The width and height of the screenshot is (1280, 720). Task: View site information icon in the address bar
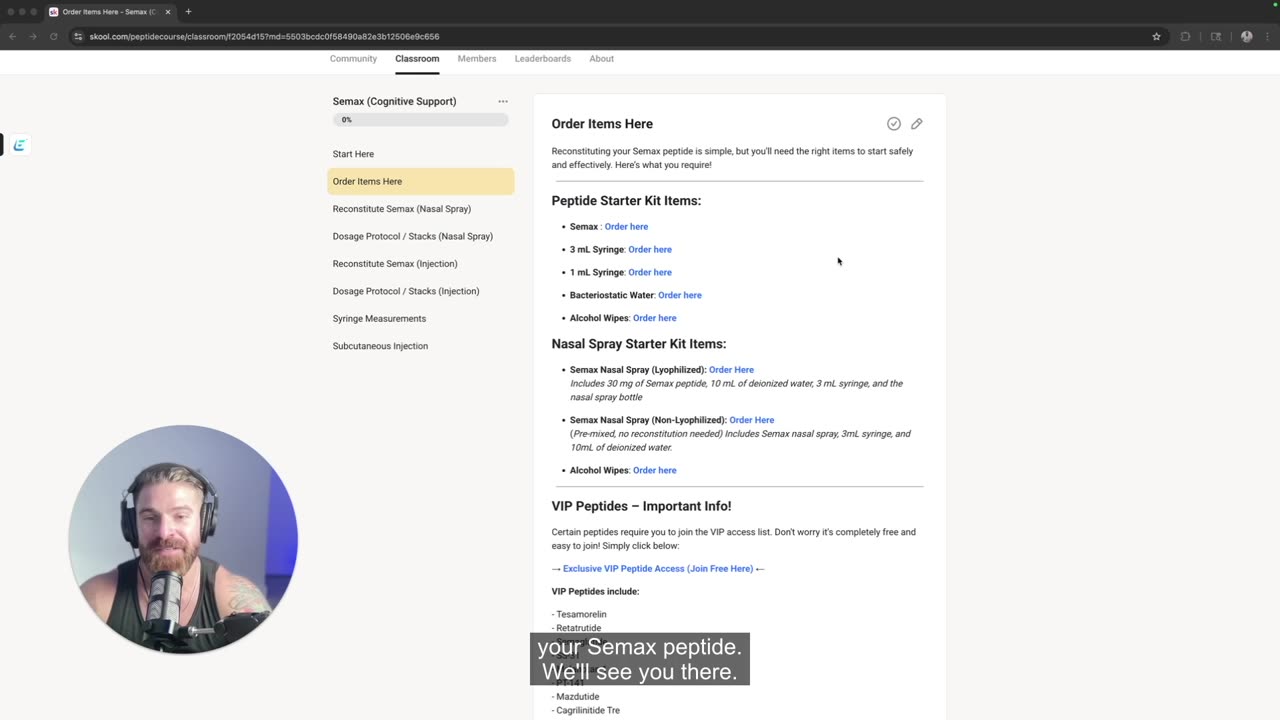click(x=79, y=36)
